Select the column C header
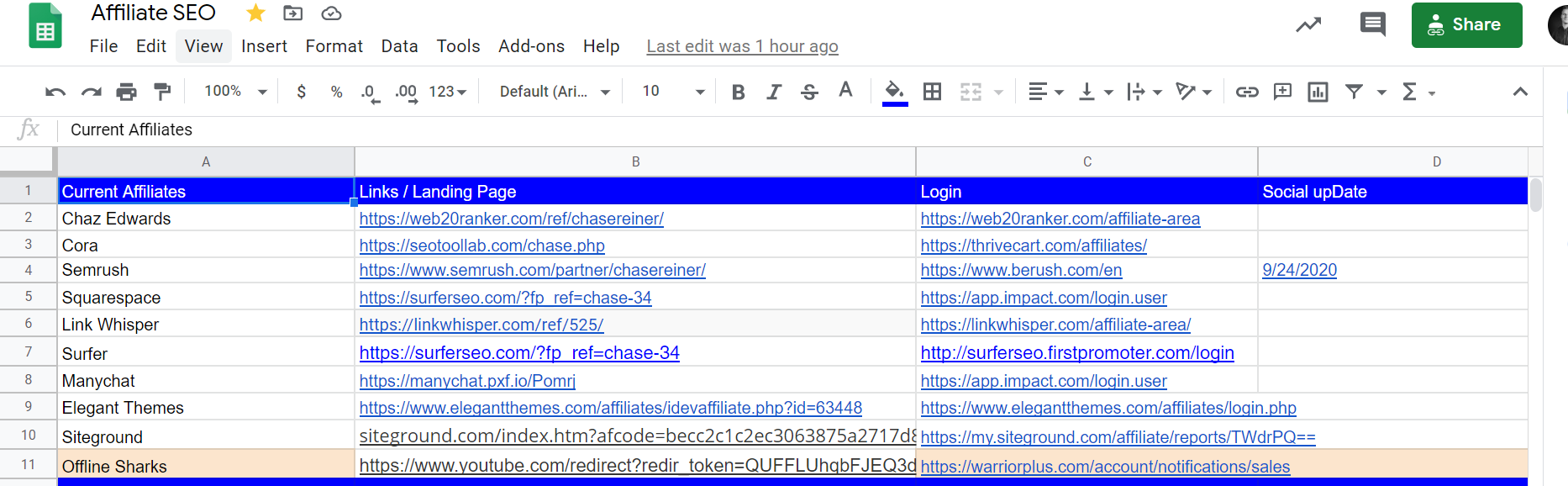The width and height of the screenshot is (1568, 486). tap(1087, 161)
